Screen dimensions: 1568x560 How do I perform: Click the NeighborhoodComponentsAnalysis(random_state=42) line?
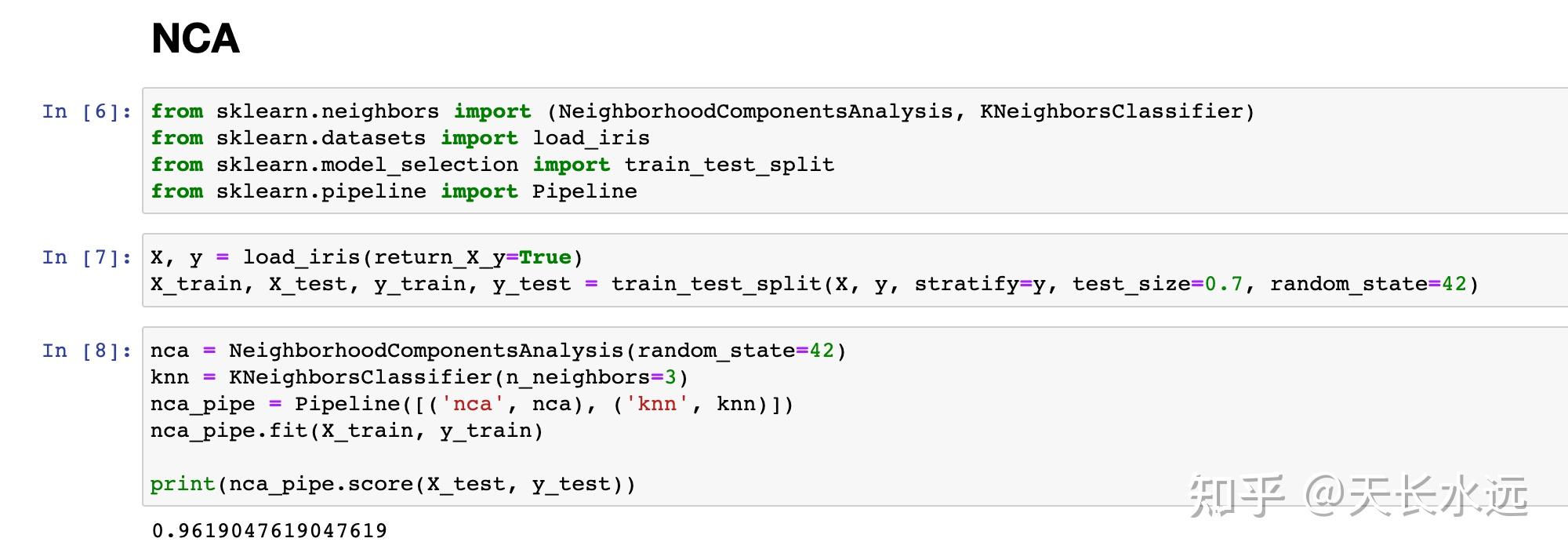(499, 351)
